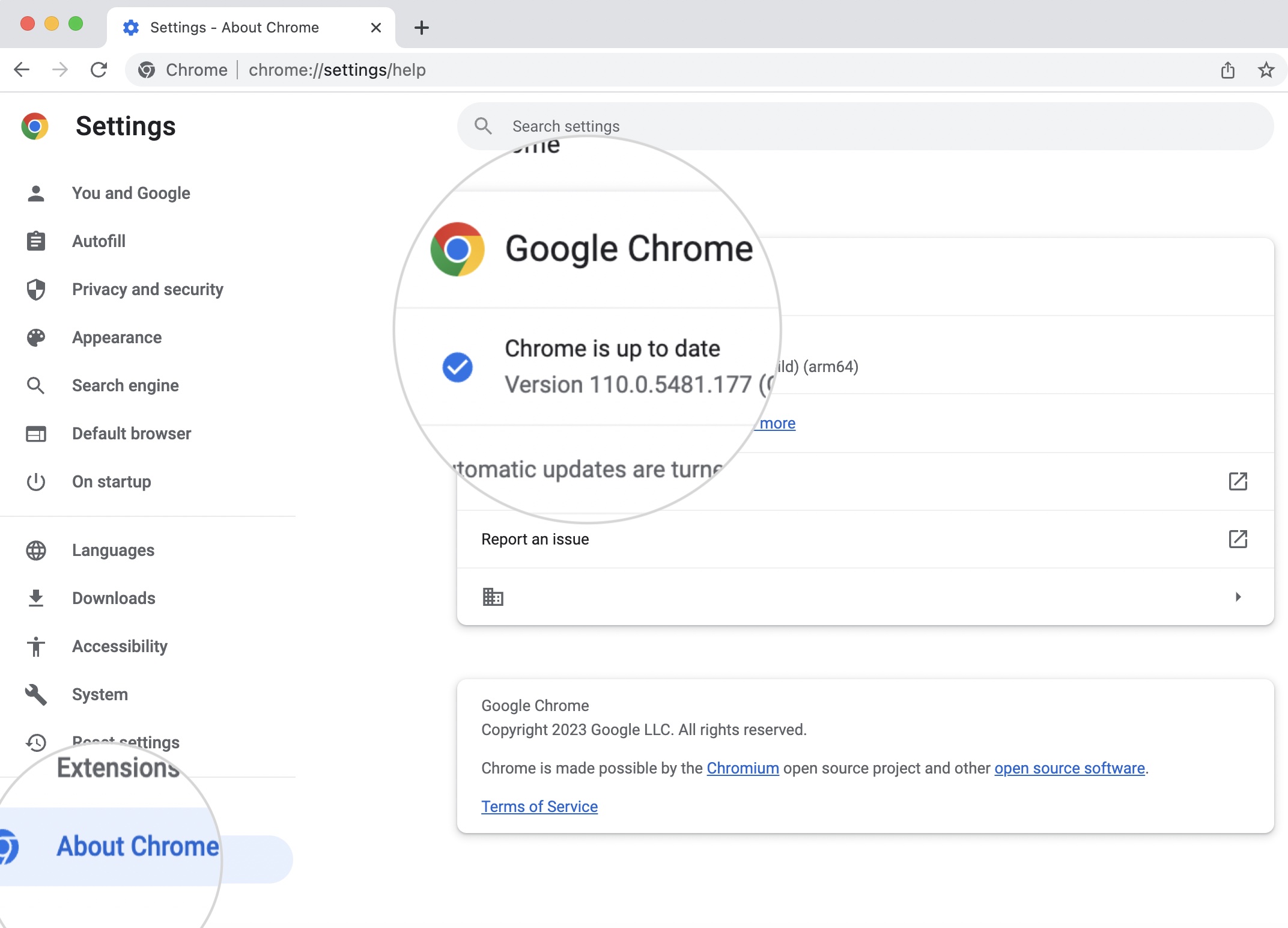Click the address bar URL chrome://settings/help
Screen dimensions: 1288x928
(x=337, y=70)
